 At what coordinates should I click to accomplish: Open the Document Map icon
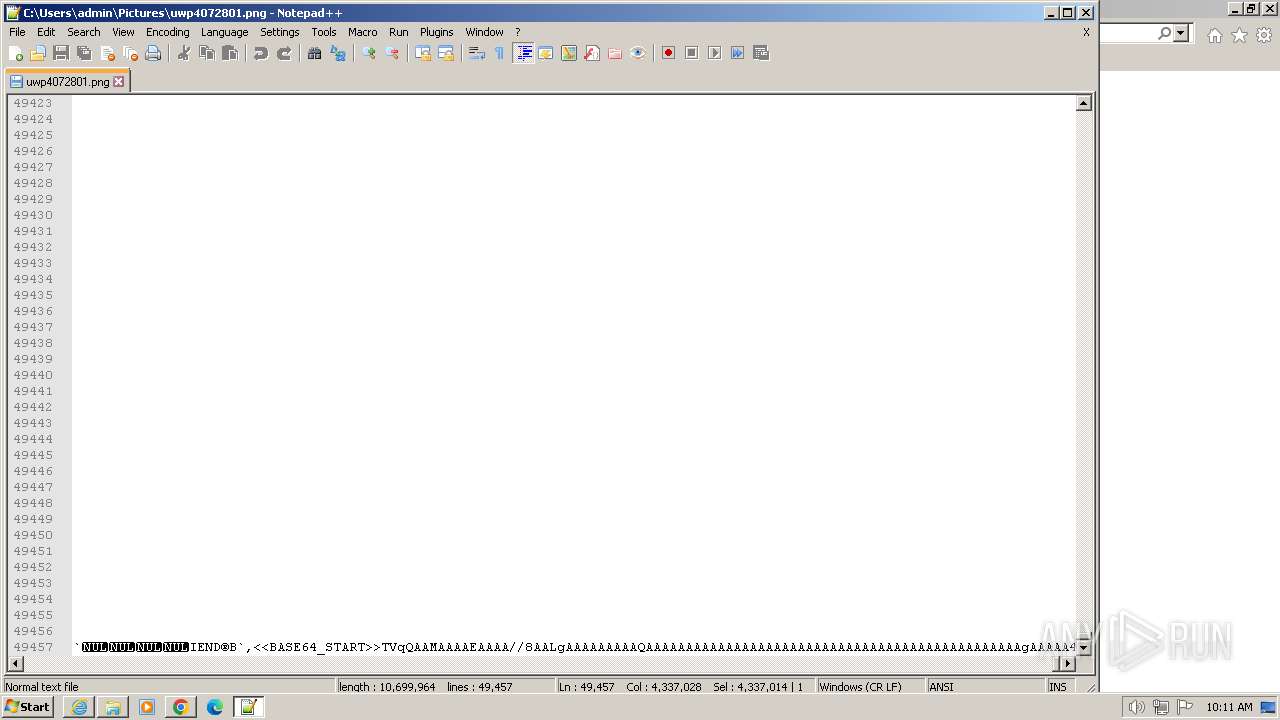569,53
